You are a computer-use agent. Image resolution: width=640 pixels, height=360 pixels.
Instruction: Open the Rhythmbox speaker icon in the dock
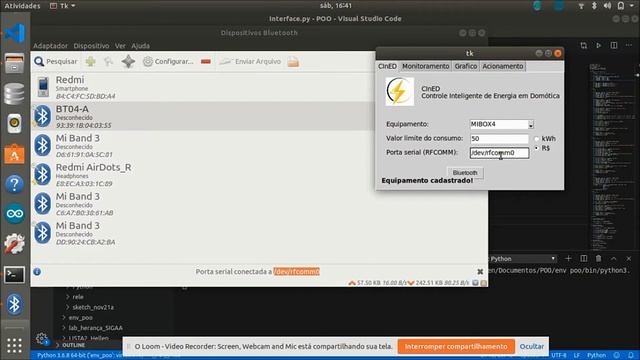coord(15,123)
